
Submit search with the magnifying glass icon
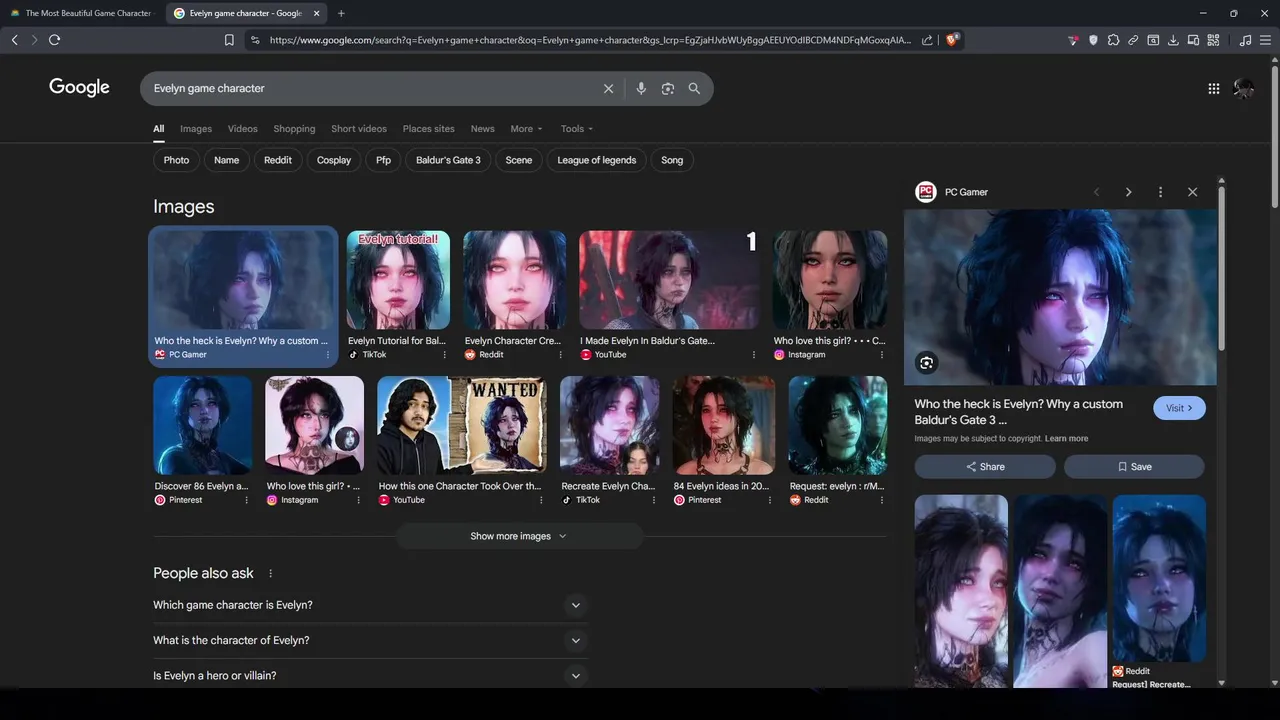694,88
